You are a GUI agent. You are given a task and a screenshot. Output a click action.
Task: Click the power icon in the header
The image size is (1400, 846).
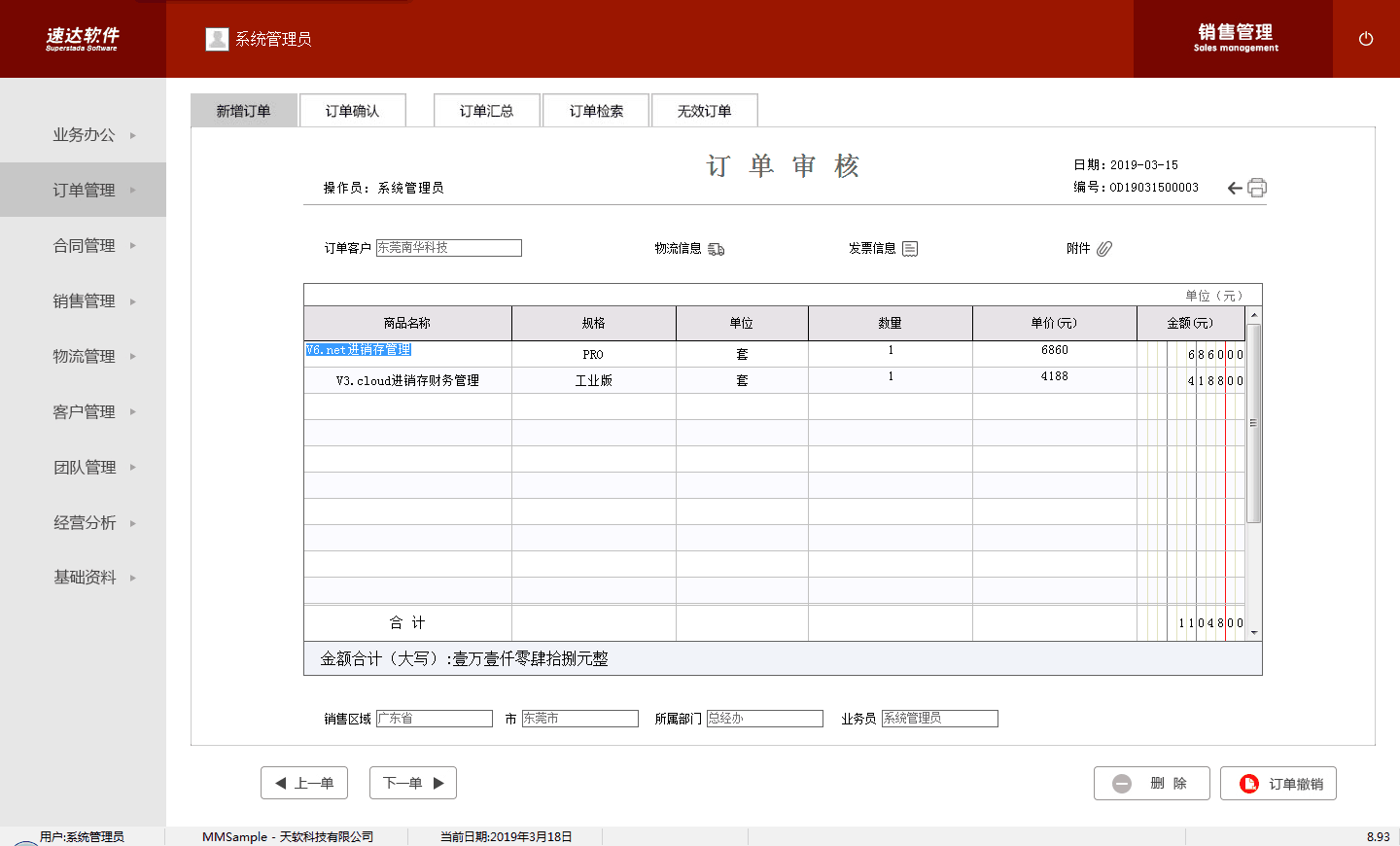(1365, 39)
